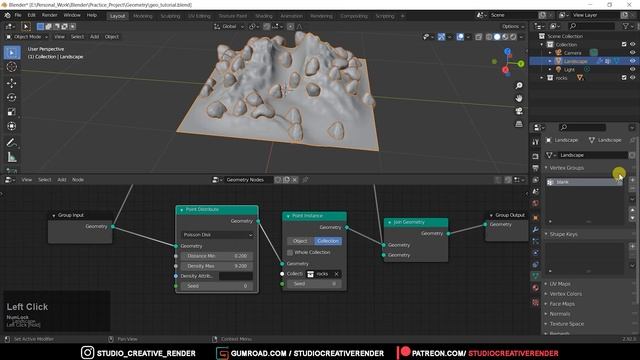This screenshot has height=360, width=640.
Task: Switch perspective/orthographic grid icon
Action: [x=519, y=124]
